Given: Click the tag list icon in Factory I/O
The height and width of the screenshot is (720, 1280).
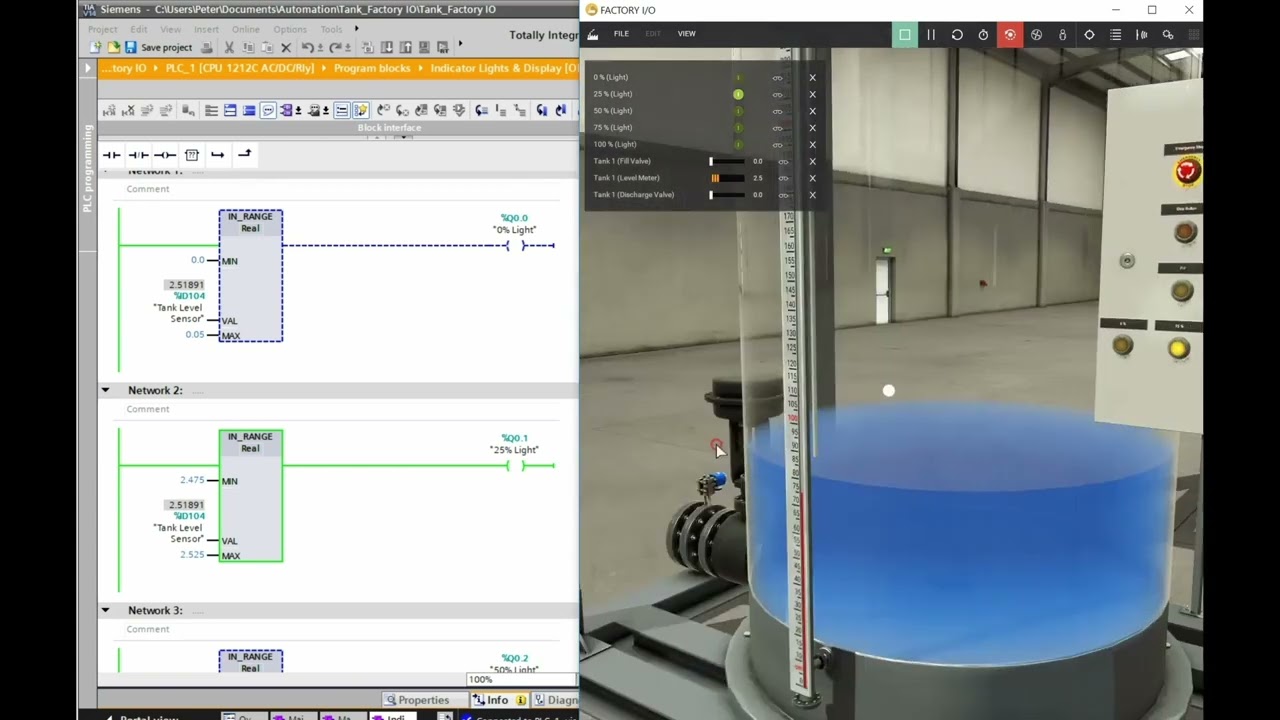Looking at the screenshot, I should point(1115,35).
